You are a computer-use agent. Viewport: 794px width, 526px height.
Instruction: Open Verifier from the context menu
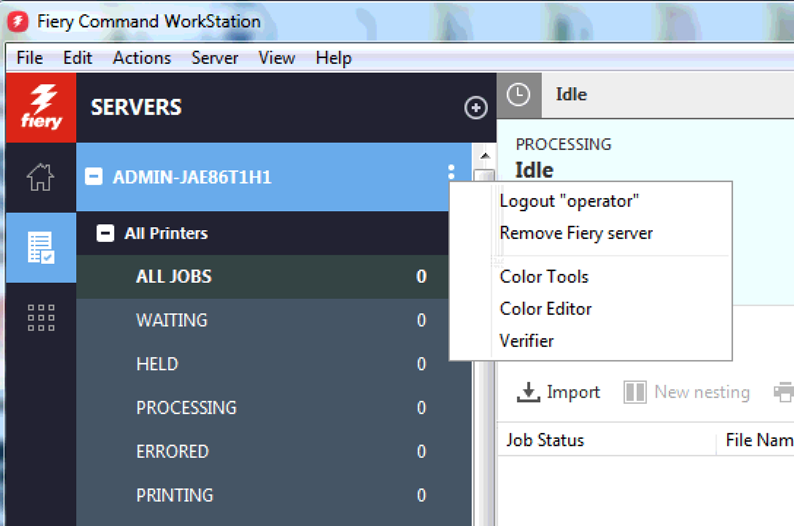[526, 341]
